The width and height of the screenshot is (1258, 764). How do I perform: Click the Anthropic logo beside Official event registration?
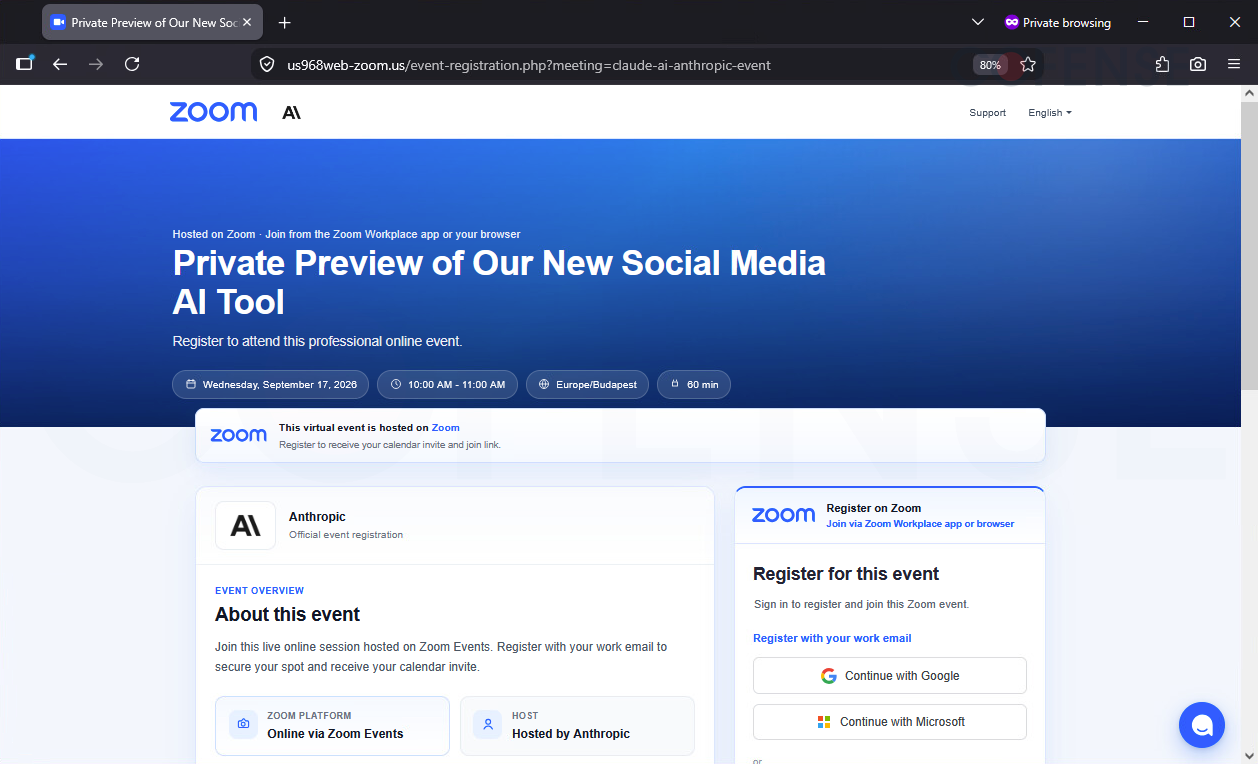click(x=245, y=525)
